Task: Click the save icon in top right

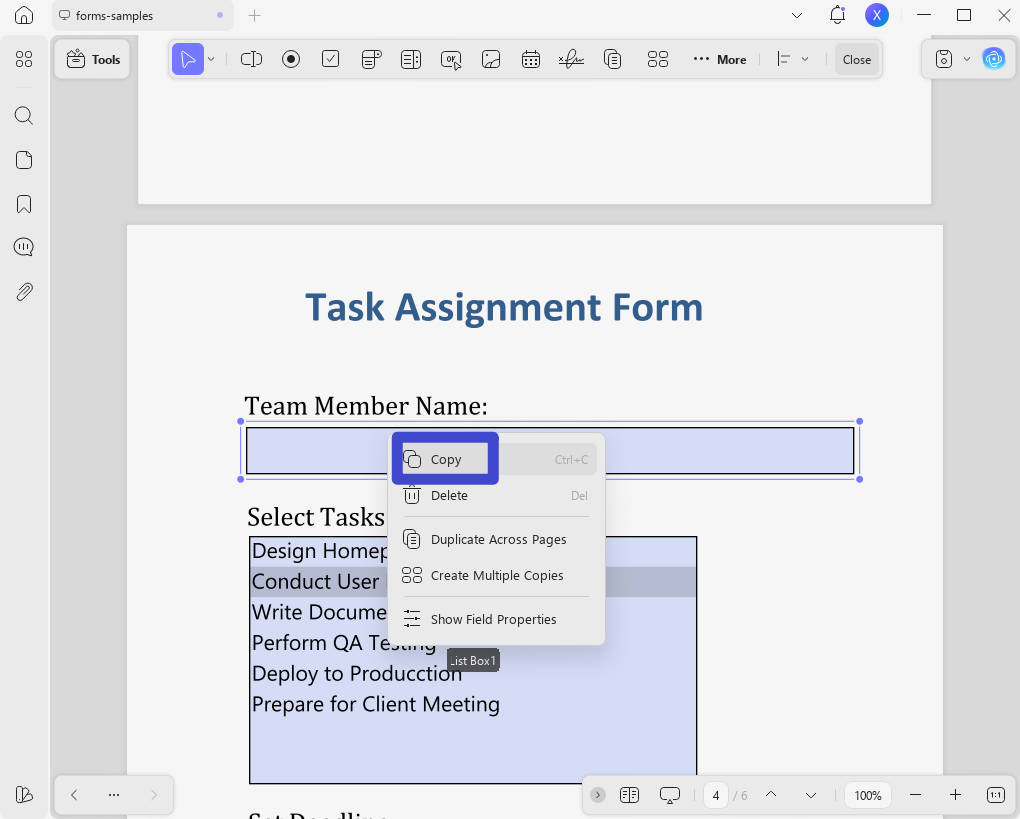Action: [x=944, y=59]
